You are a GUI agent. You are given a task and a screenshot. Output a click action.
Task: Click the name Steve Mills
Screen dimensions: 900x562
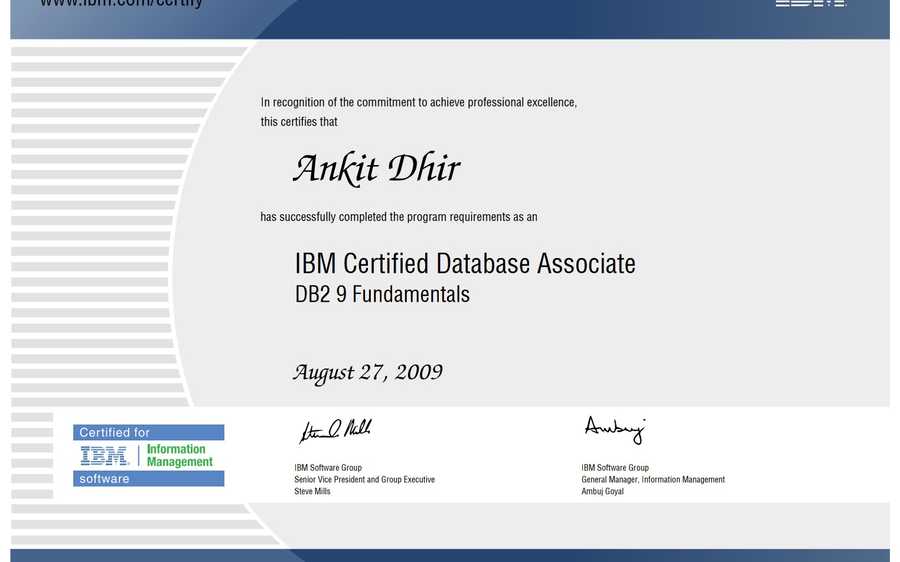[x=312, y=491]
